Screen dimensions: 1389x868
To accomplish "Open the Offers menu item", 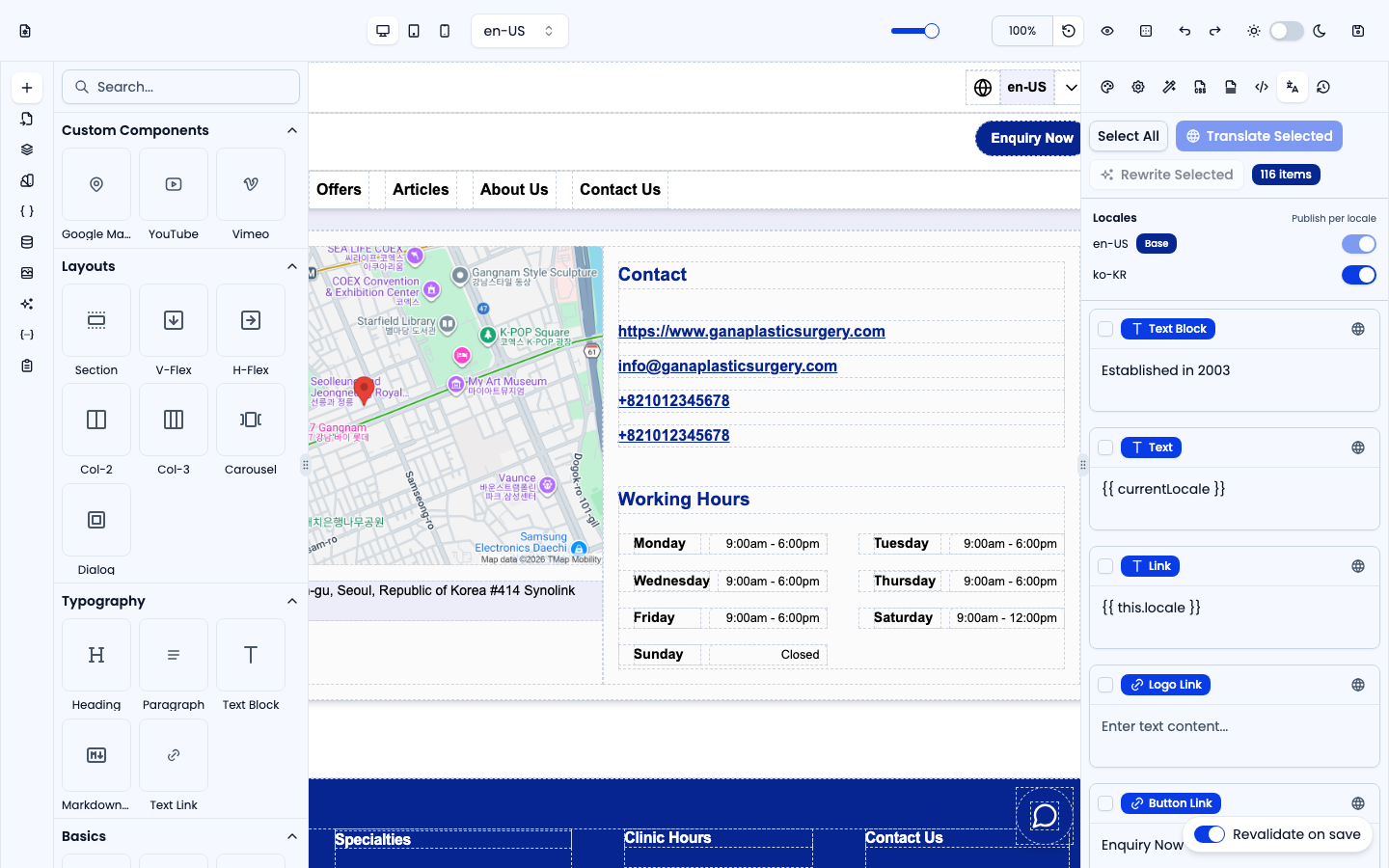I will tap(339, 190).
